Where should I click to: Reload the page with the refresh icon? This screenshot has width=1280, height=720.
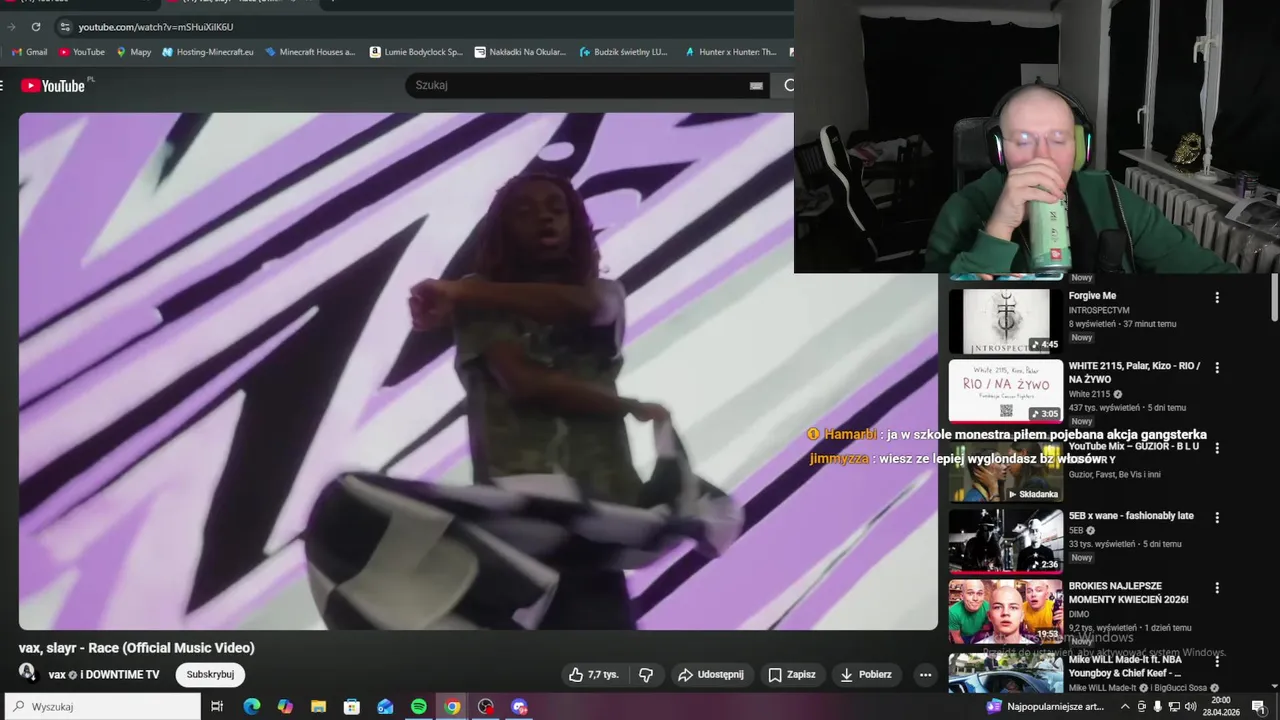36,27
